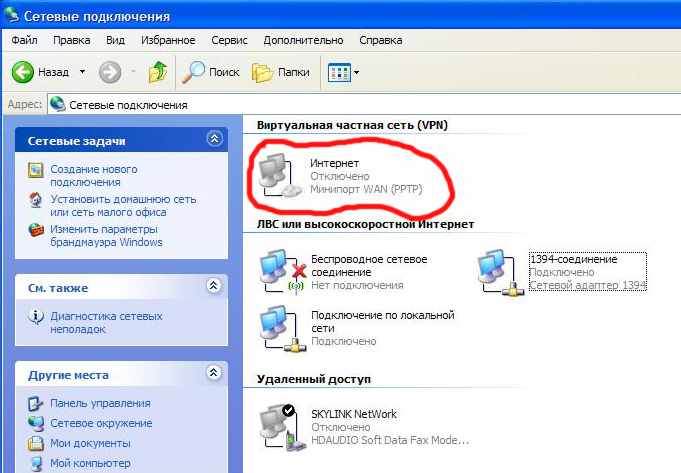Open Диагностика сетевых неполадок link
Screen dimensions: 681x473
[106, 322]
